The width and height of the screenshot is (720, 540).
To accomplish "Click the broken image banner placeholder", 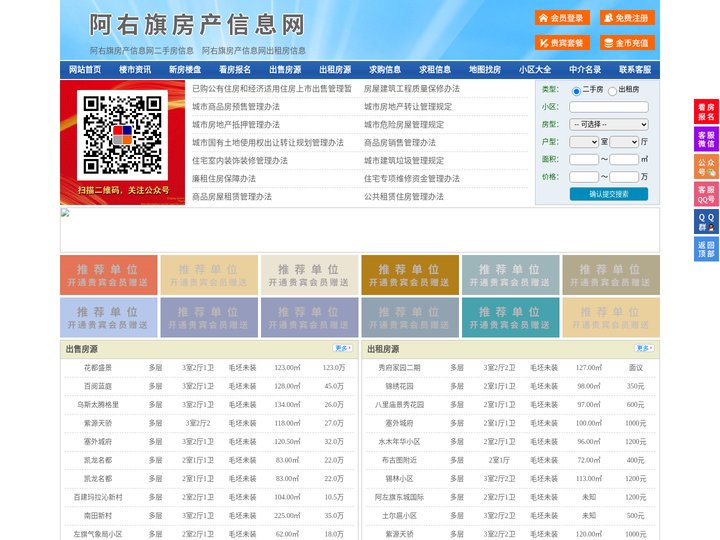I will point(360,230).
